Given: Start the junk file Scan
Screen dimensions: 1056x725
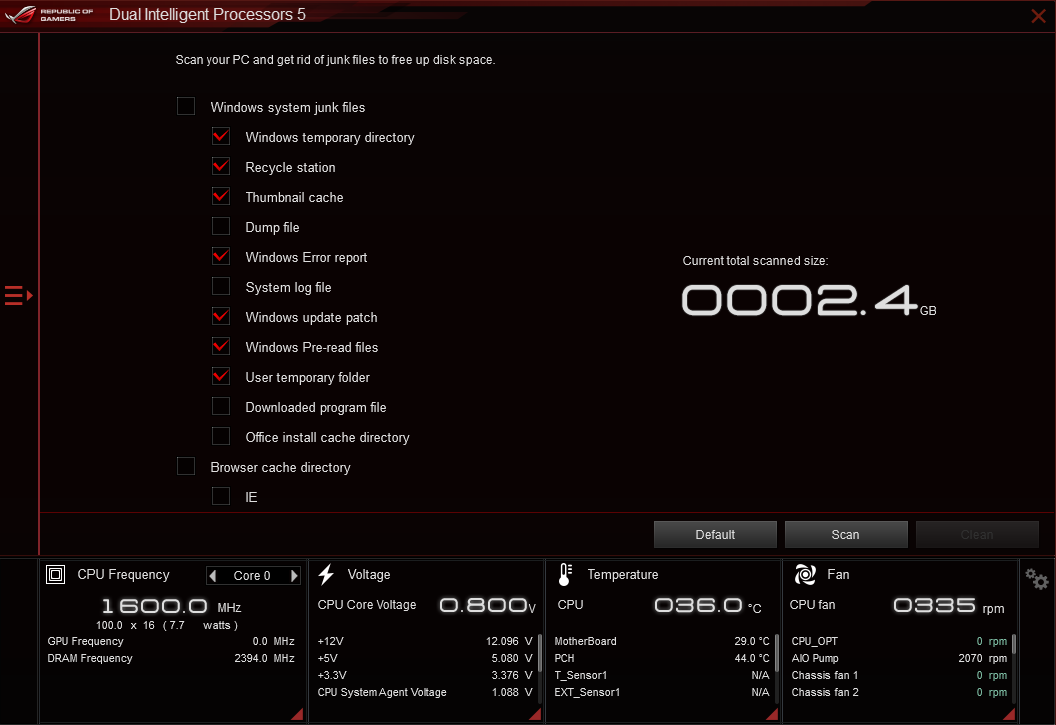Looking at the screenshot, I should (846, 534).
